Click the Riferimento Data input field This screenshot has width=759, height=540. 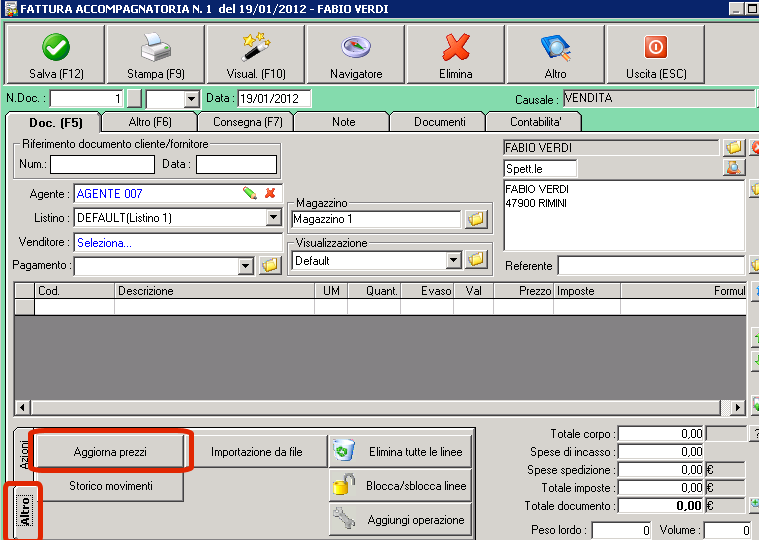(236, 165)
